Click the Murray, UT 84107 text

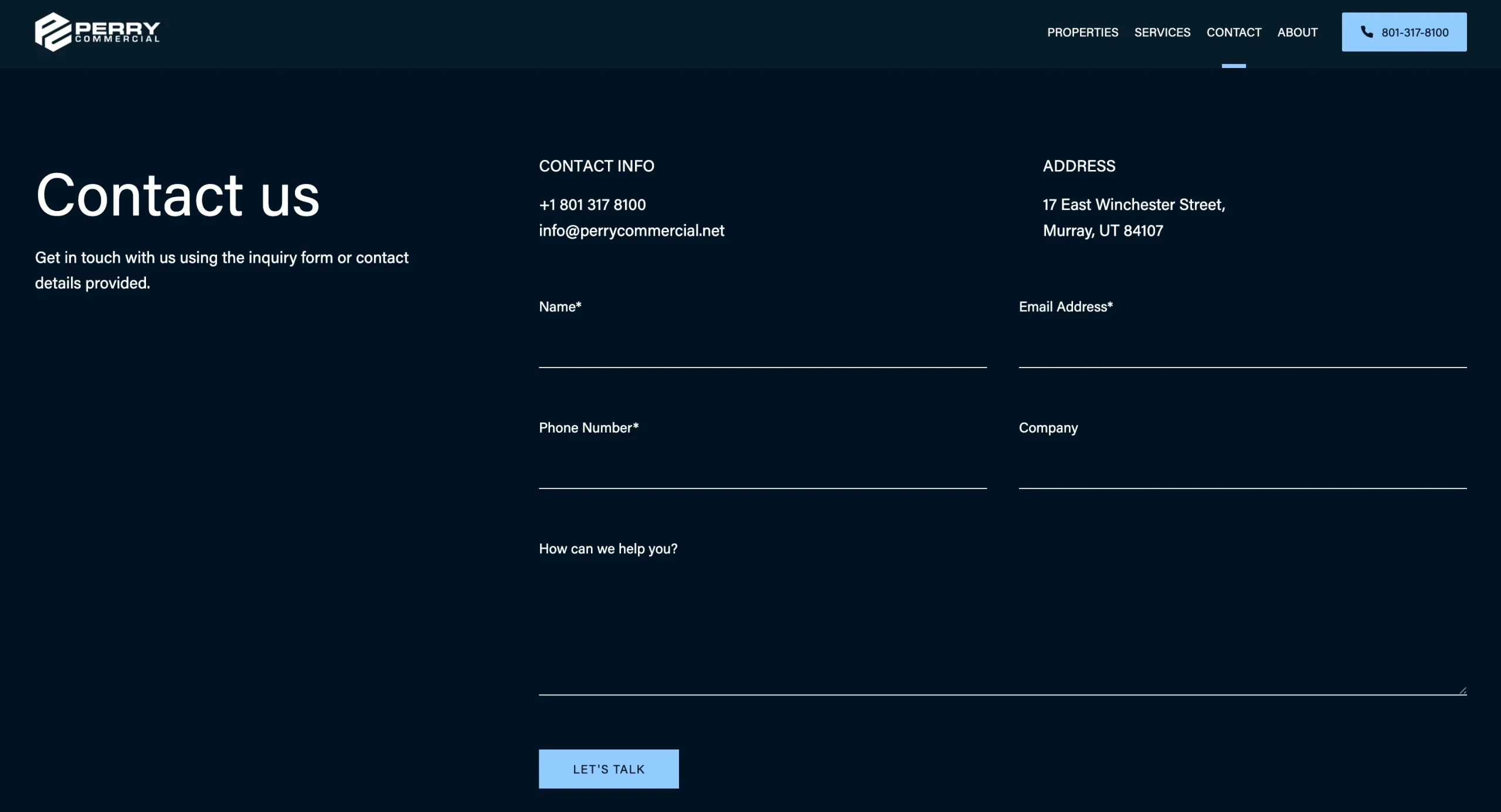(x=1103, y=230)
